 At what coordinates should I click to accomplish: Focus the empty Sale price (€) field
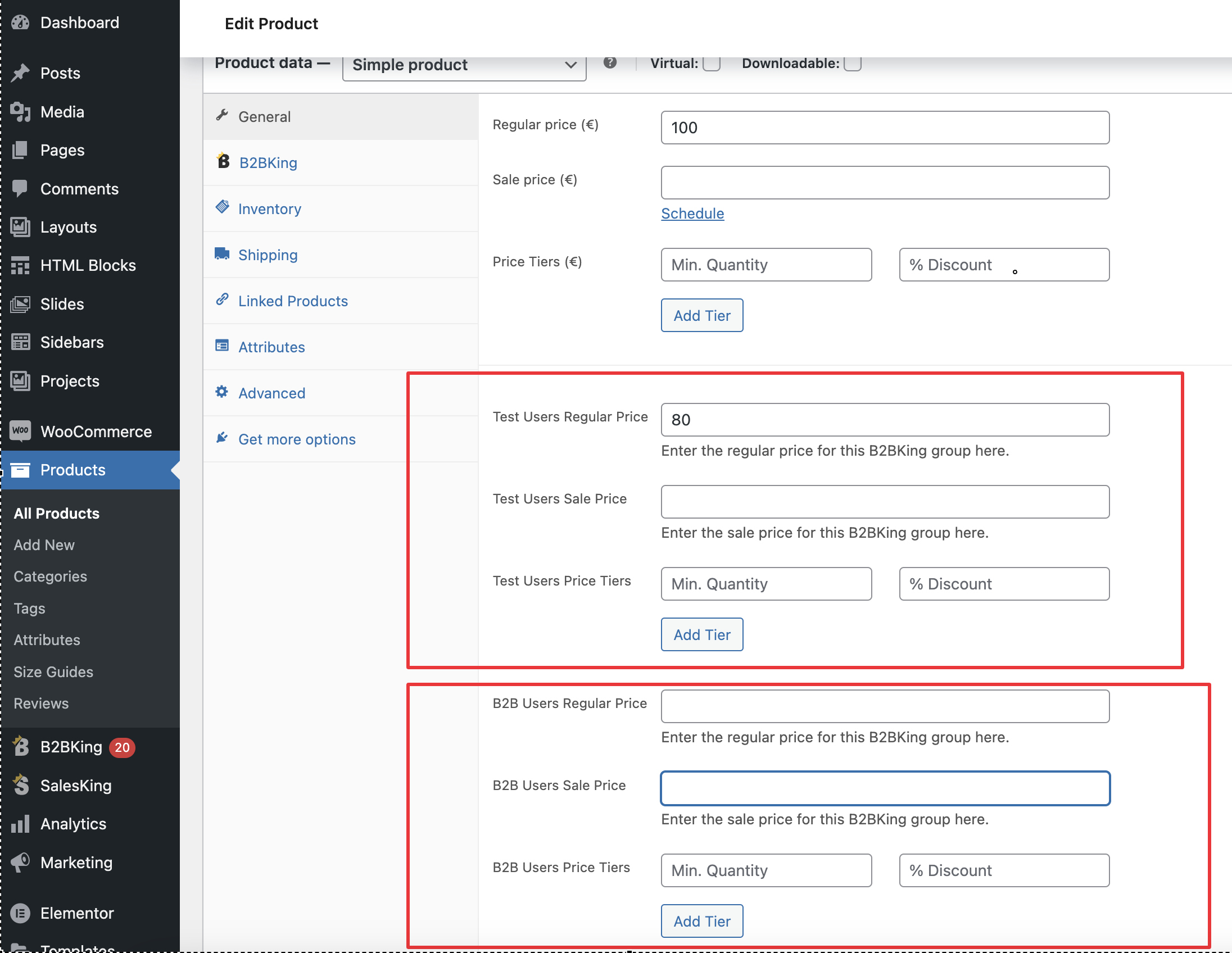pyautogui.click(x=885, y=183)
